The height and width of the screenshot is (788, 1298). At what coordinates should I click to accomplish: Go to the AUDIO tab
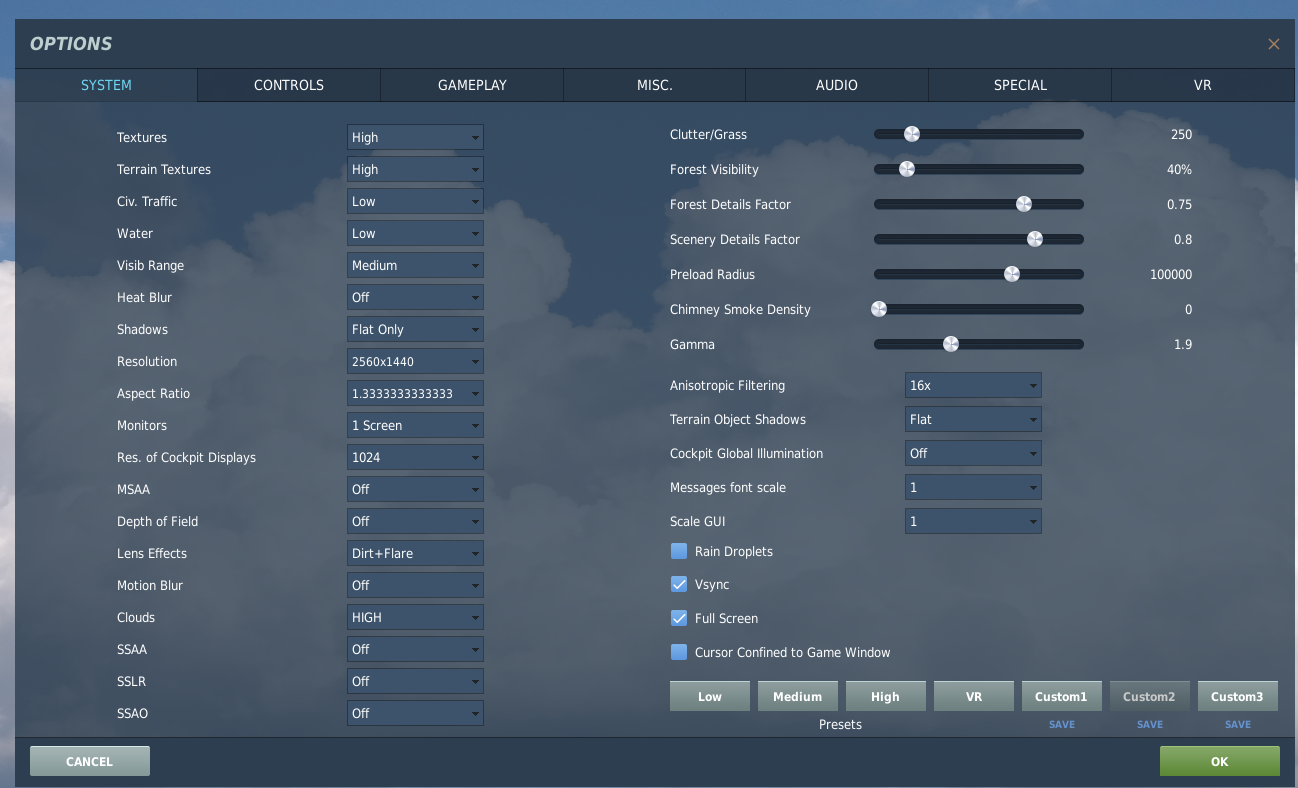click(x=837, y=85)
